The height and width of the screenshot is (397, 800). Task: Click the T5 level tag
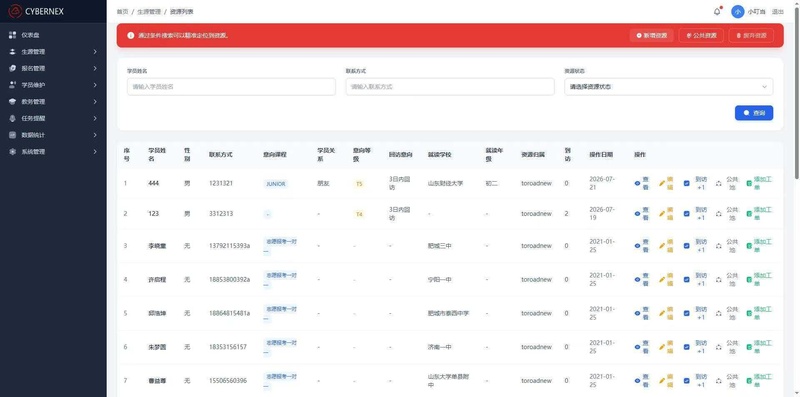pos(359,184)
